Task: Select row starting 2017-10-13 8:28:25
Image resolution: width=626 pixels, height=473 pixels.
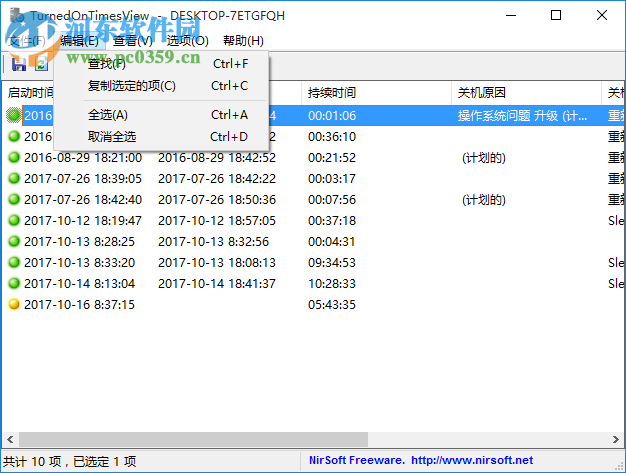Action: (314, 241)
